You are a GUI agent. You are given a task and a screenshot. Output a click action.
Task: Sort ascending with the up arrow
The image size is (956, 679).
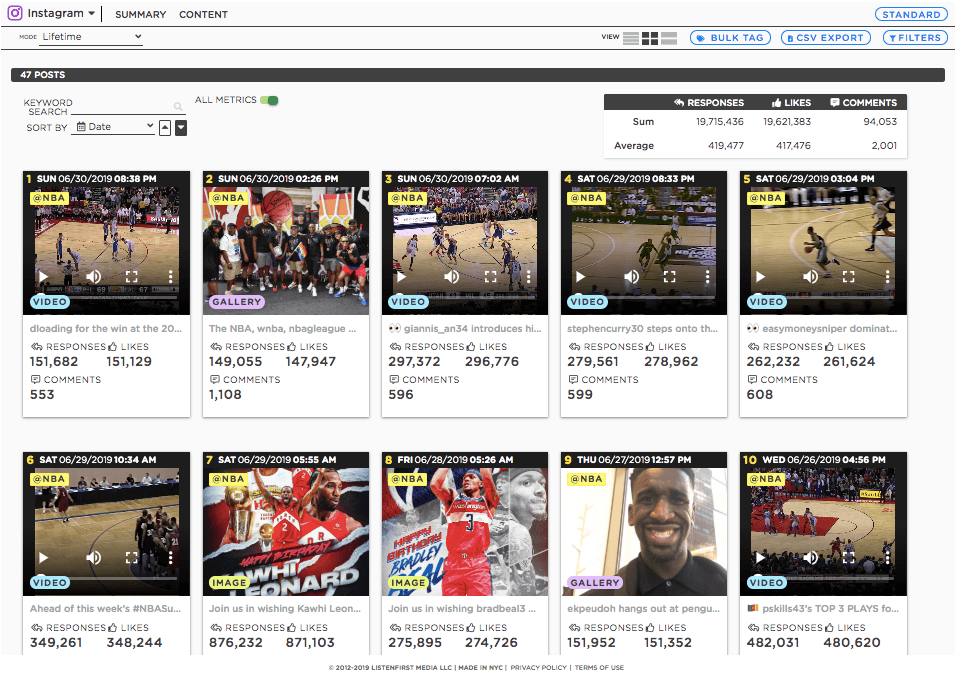click(x=165, y=127)
